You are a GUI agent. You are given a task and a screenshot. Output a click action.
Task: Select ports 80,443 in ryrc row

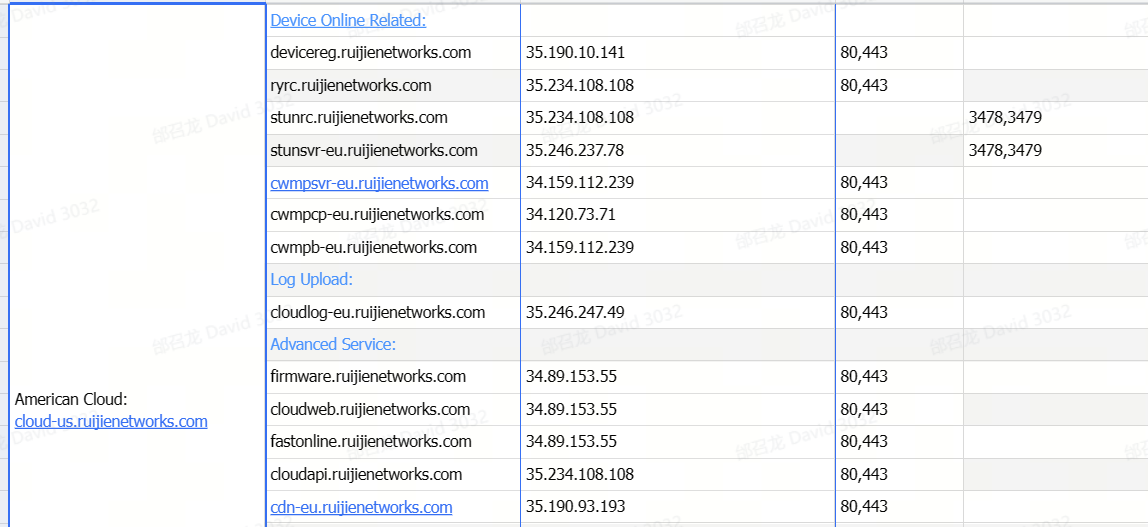(x=865, y=86)
